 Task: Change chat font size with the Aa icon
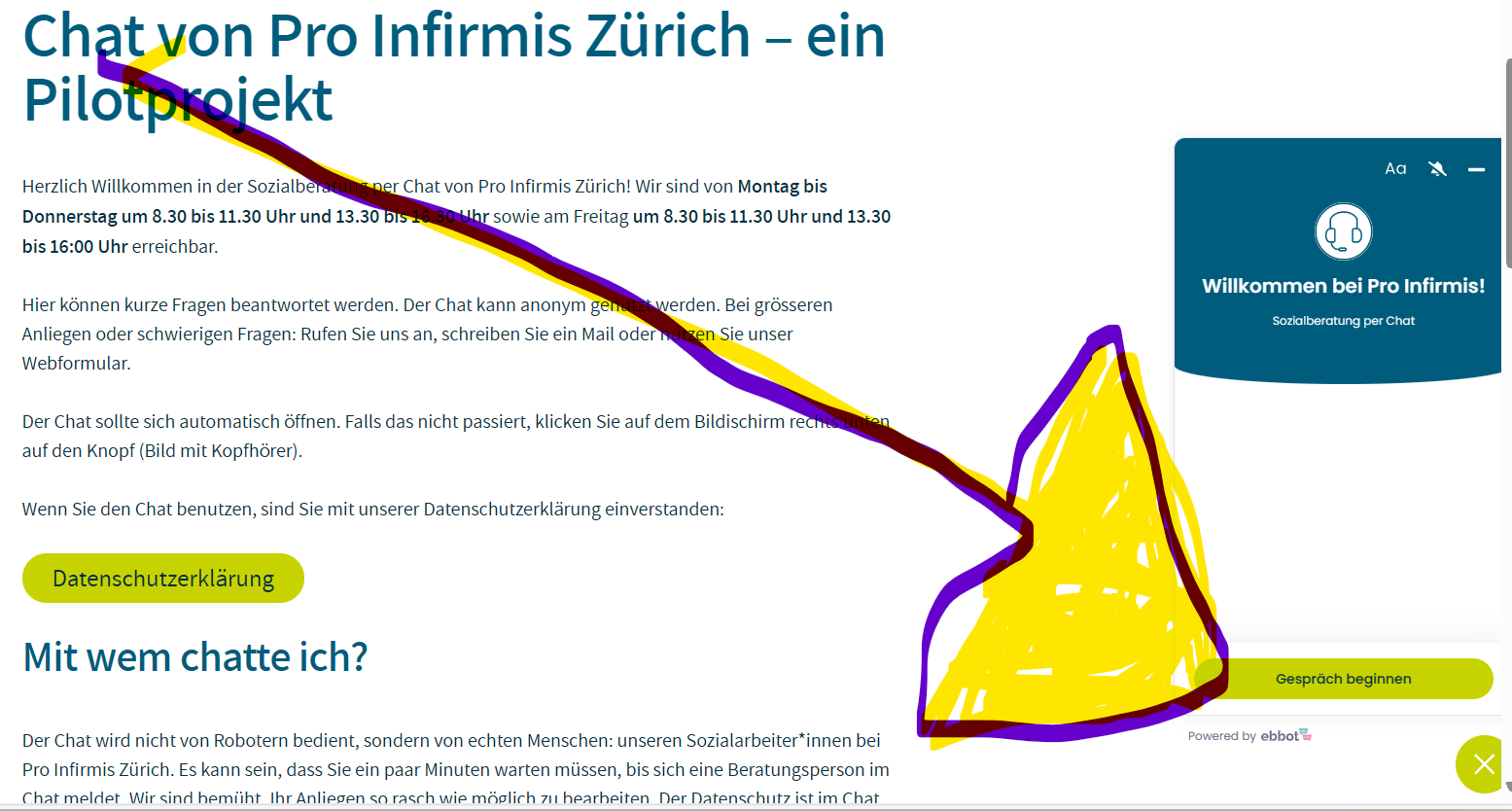1395,169
